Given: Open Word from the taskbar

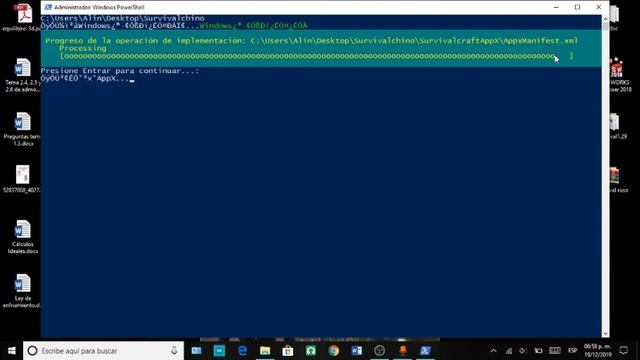Looking at the screenshot, I should pos(357,351).
